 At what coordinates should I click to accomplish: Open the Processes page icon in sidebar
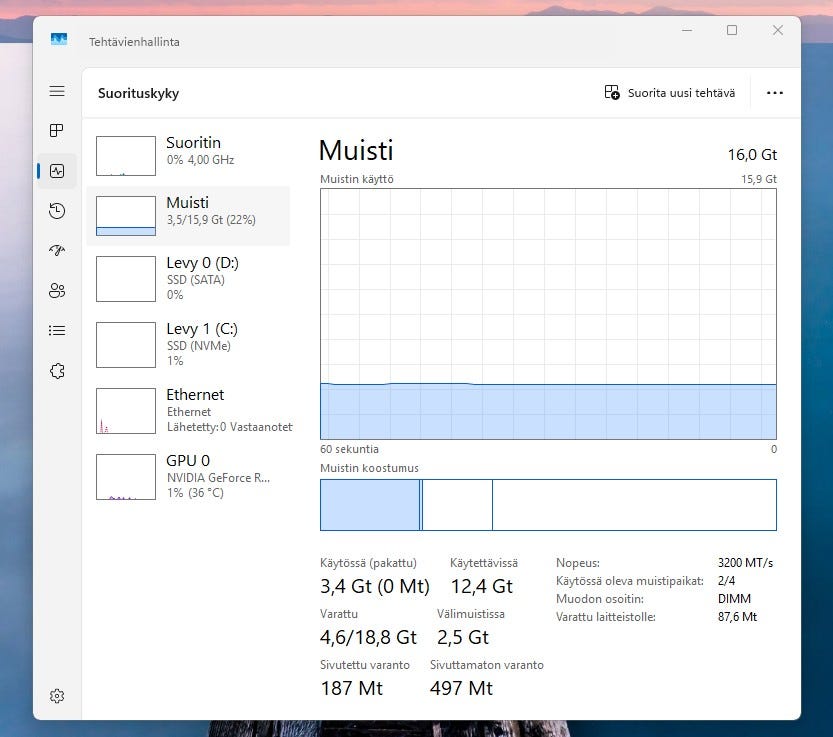(57, 131)
